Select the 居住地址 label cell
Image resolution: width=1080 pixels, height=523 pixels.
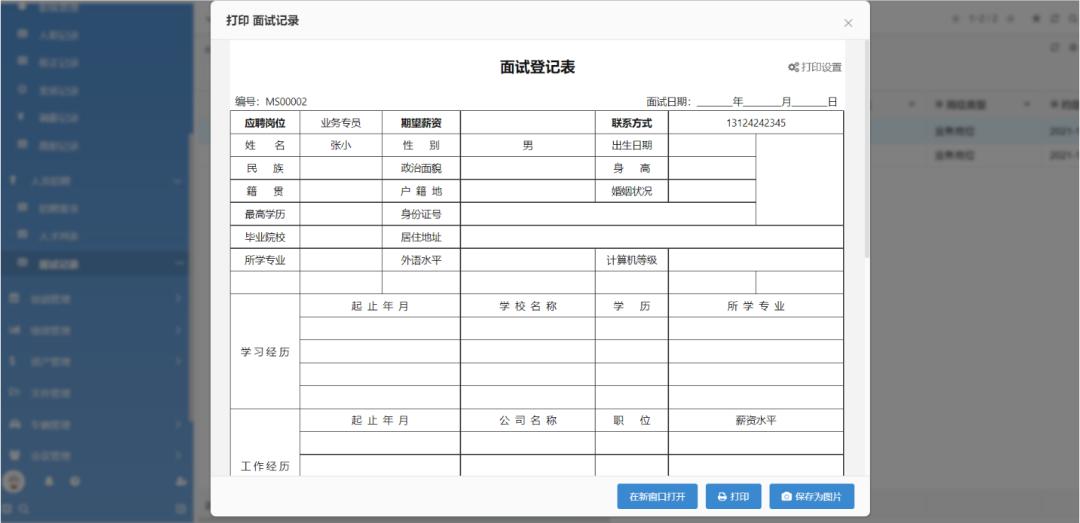point(422,237)
